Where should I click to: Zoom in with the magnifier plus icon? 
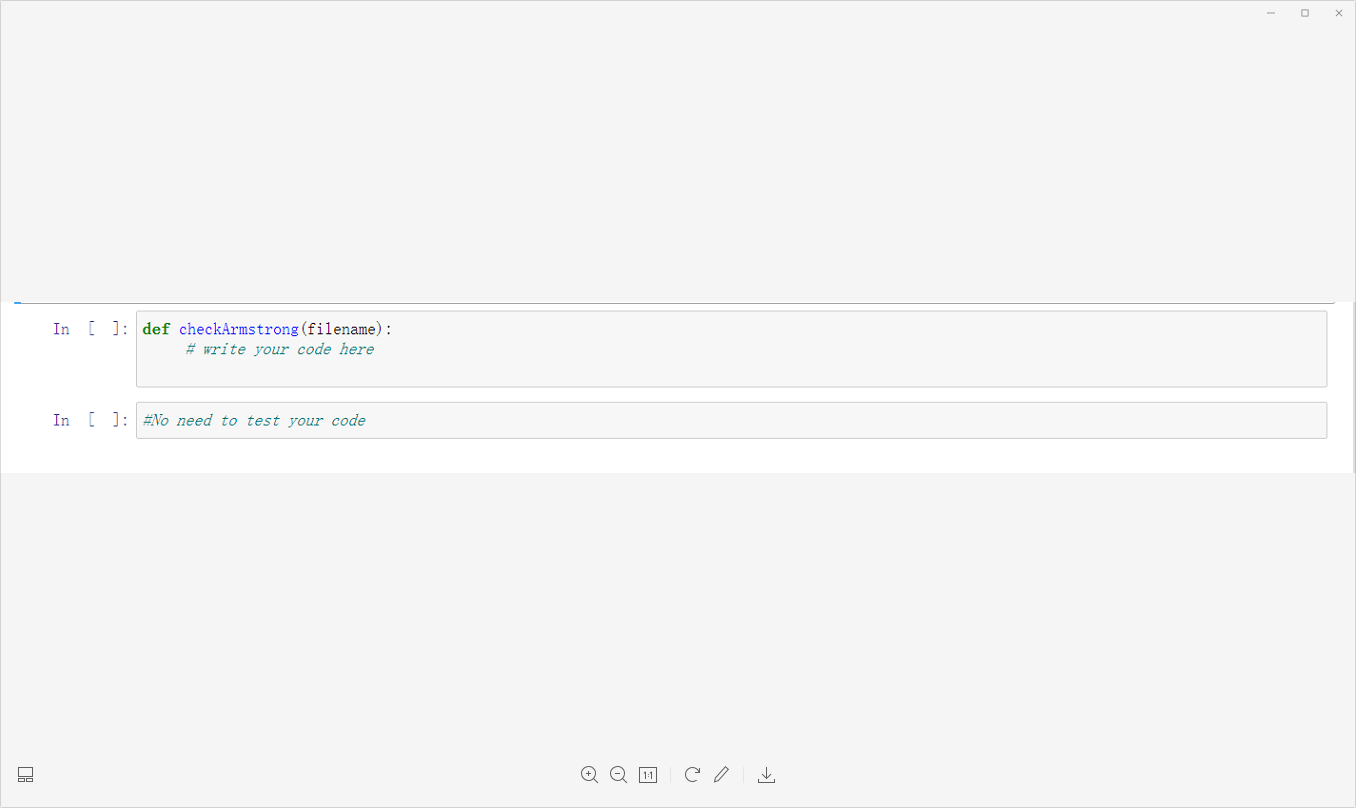tap(589, 775)
